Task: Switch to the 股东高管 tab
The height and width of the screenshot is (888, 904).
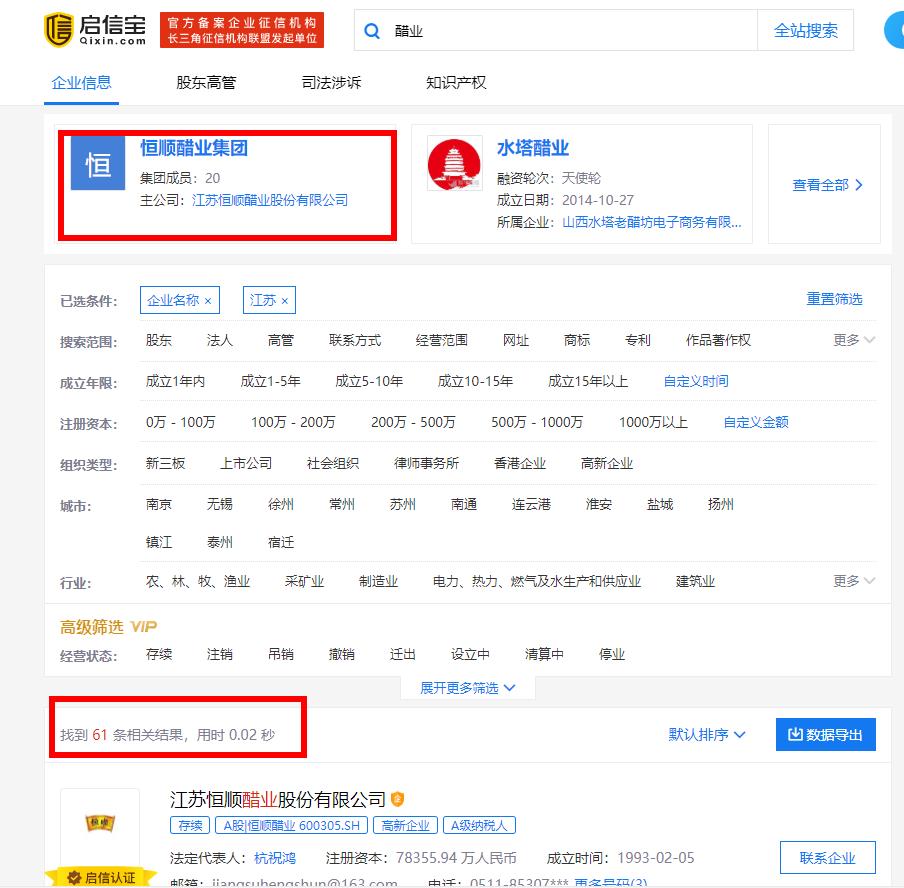Action: 206,83
